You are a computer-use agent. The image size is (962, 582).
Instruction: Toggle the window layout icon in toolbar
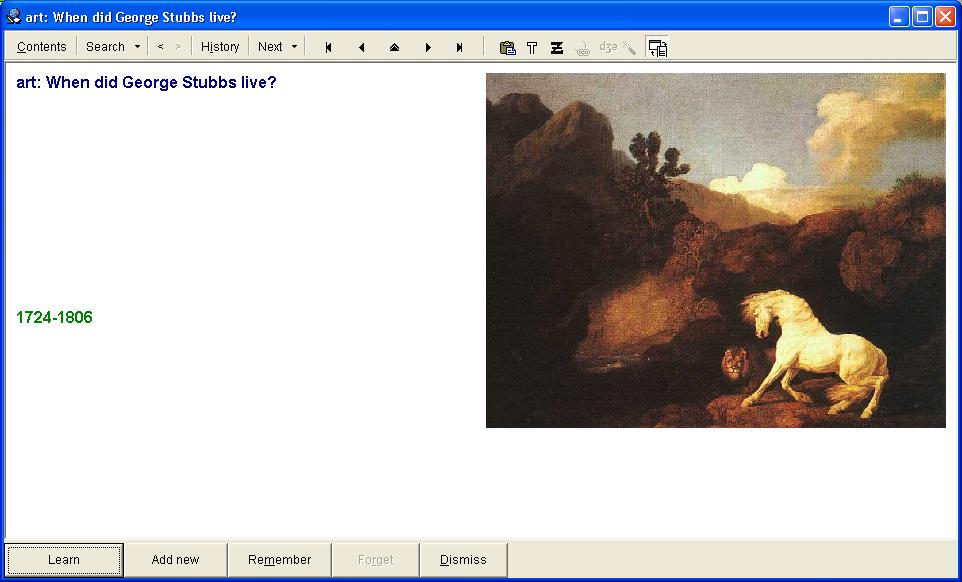click(x=657, y=47)
